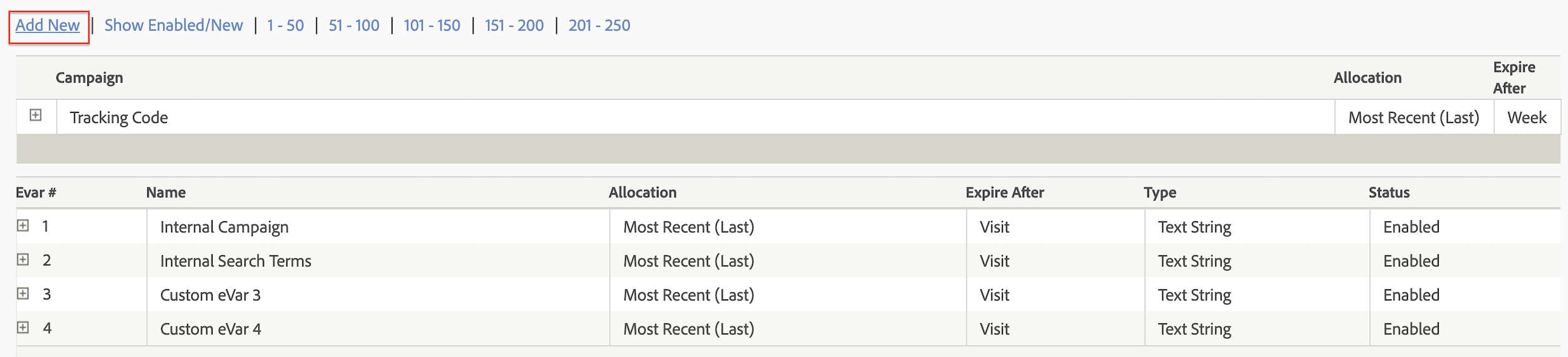Click Visit expiration of Custom eVar 3

tap(994, 295)
